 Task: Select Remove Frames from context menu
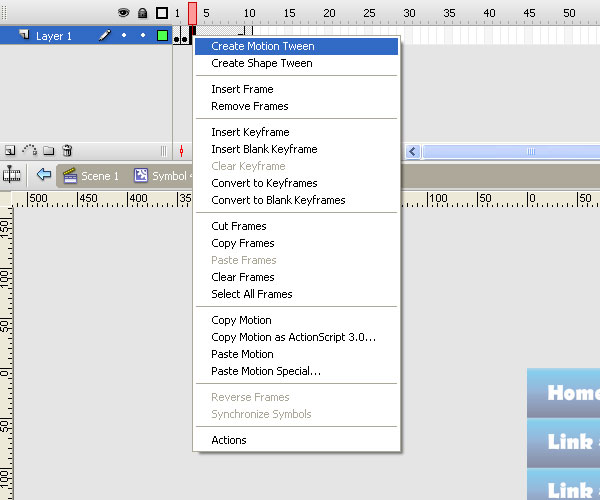[x=297, y=106]
